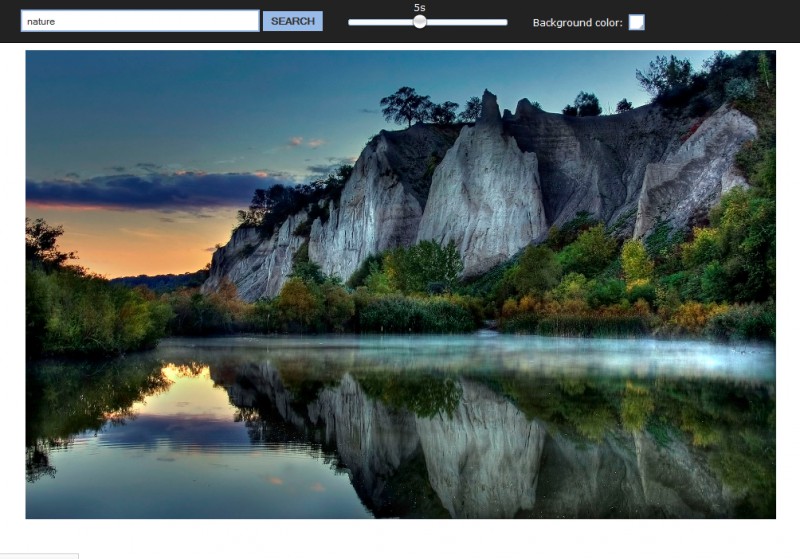The width and height of the screenshot is (800, 559).
Task: Click the "5s" interval label
Action: (x=419, y=8)
